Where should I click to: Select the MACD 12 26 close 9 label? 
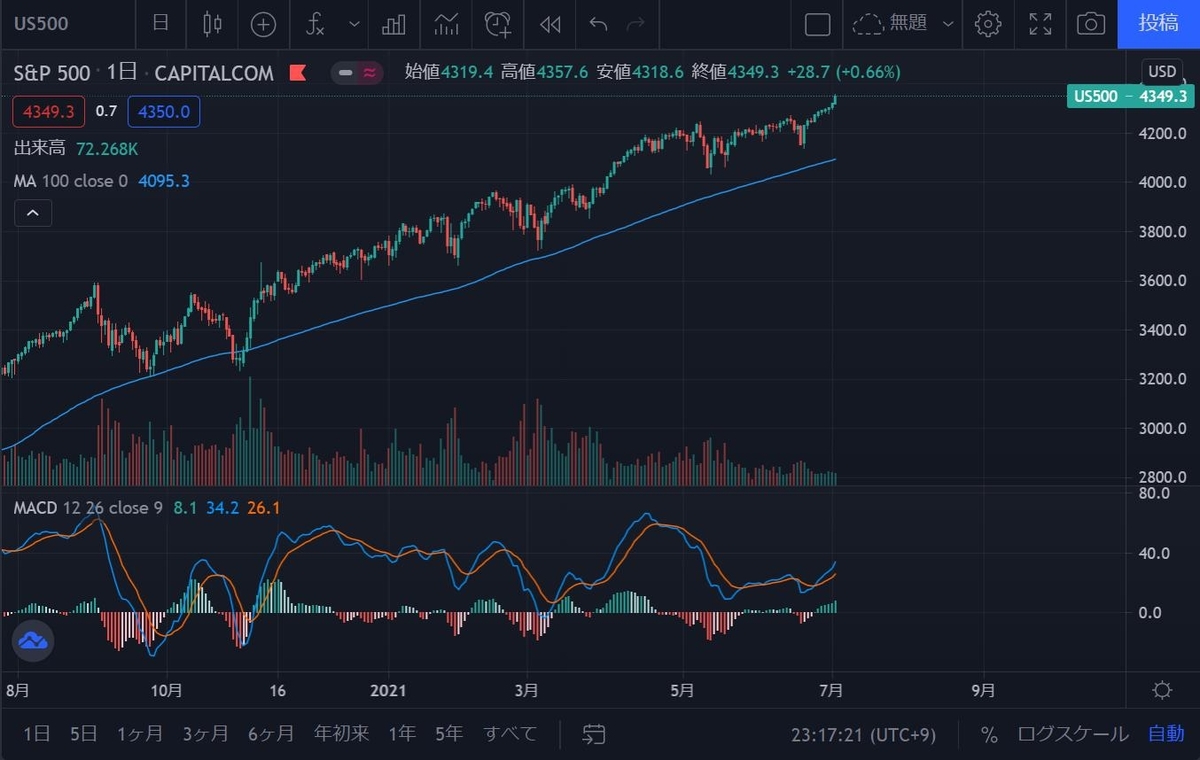[88, 508]
